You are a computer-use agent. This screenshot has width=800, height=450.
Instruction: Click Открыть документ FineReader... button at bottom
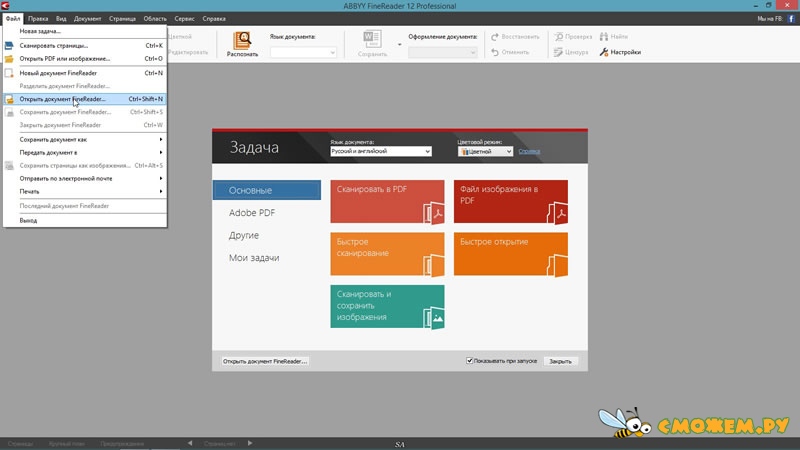tap(265, 361)
